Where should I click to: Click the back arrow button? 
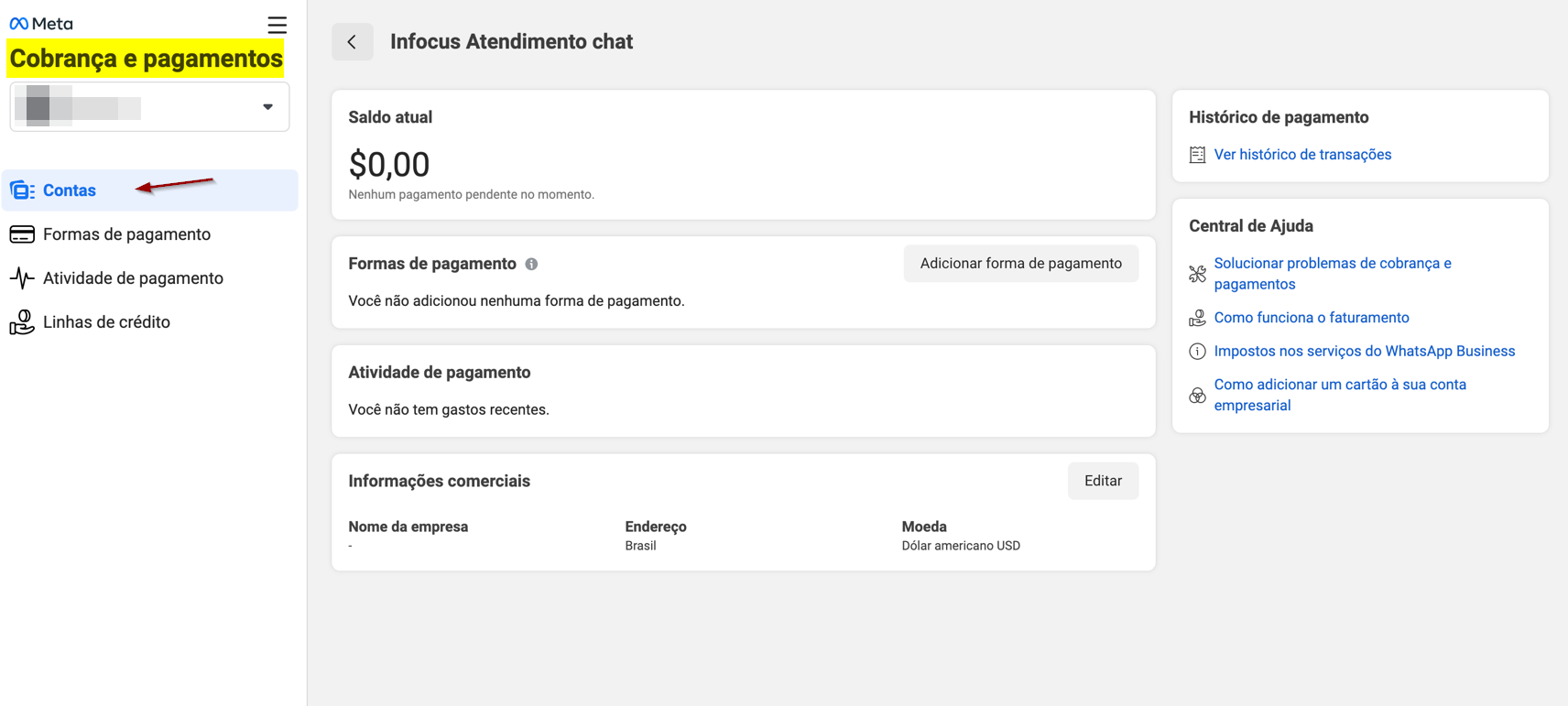pos(352,42)
